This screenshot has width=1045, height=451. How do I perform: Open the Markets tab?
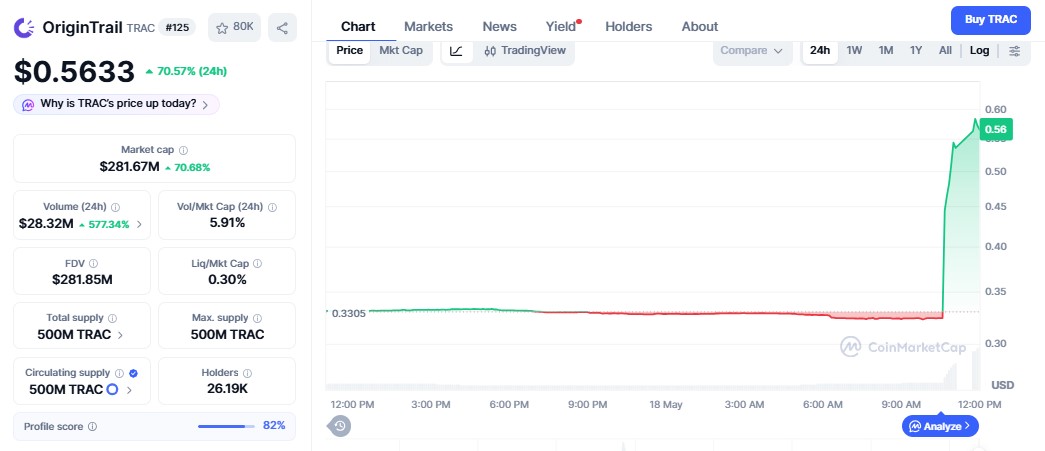click(x=429, y=27)
